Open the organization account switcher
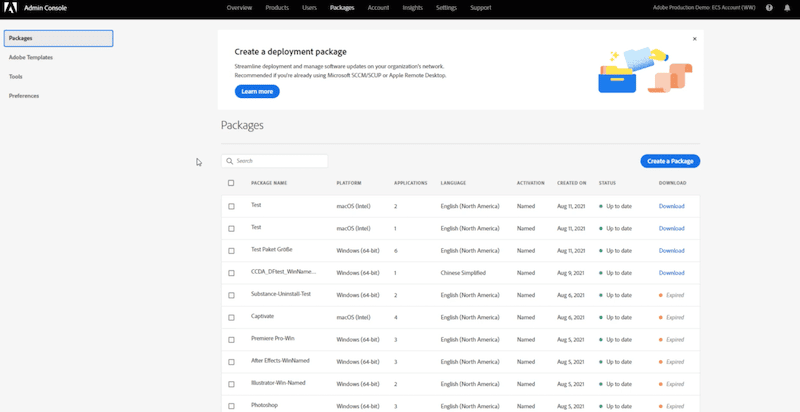Screen dimensions: 800x412 pyautogui.click(x=706, y=8)
